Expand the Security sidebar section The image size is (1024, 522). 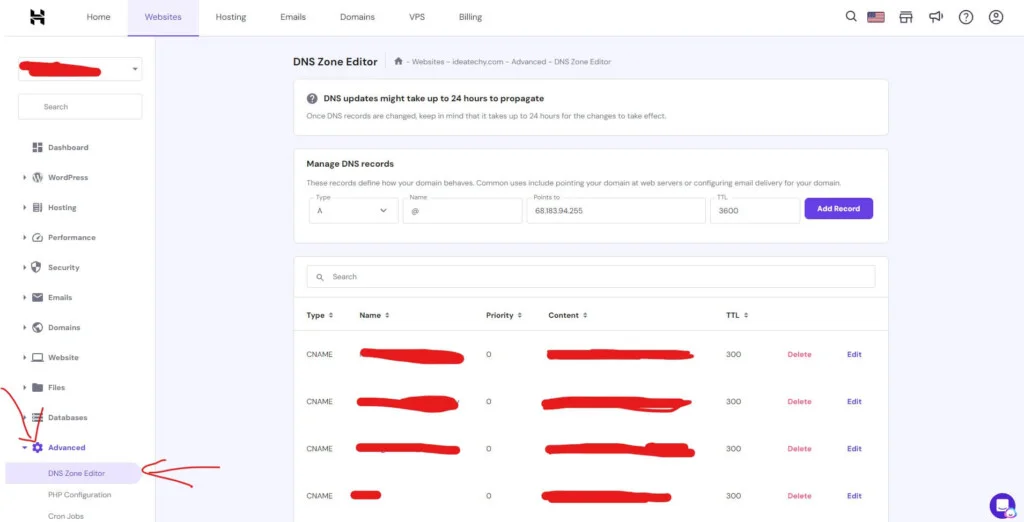pos(25,268)
